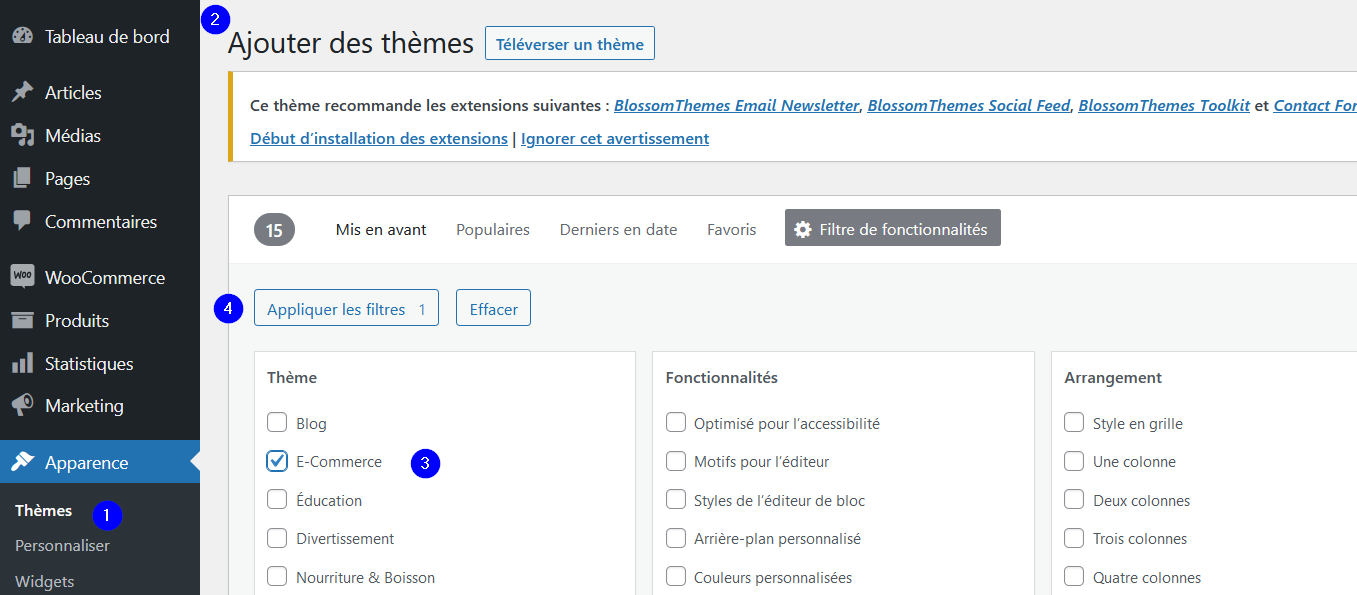Screen dimensions: 1357x595
Task: Check the Style en grille option
Action: pos(1074,423)
